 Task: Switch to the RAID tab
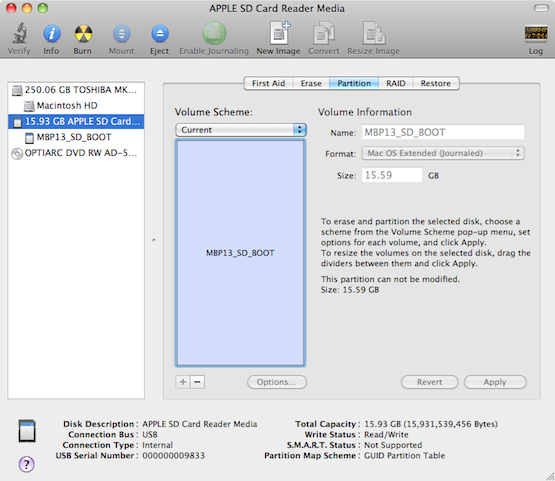pos(396,84)
